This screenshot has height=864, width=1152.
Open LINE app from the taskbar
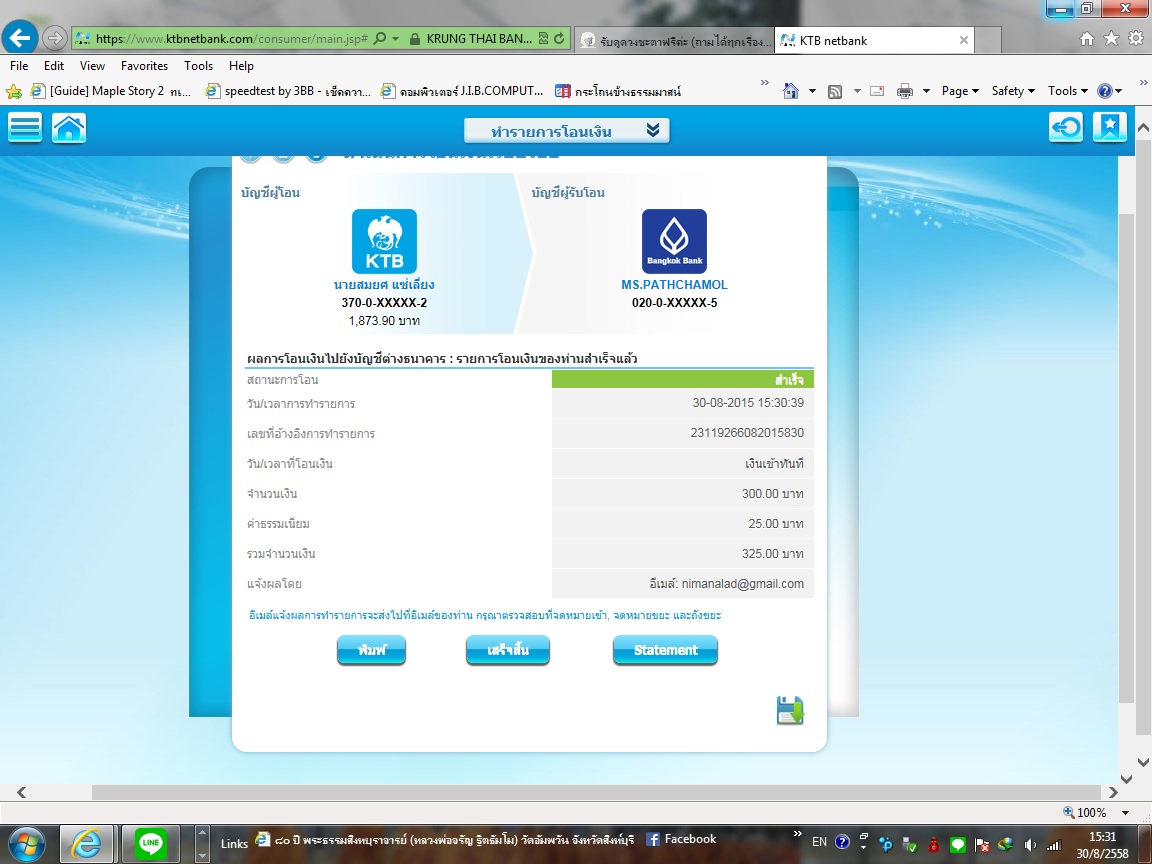pos(152,843)
